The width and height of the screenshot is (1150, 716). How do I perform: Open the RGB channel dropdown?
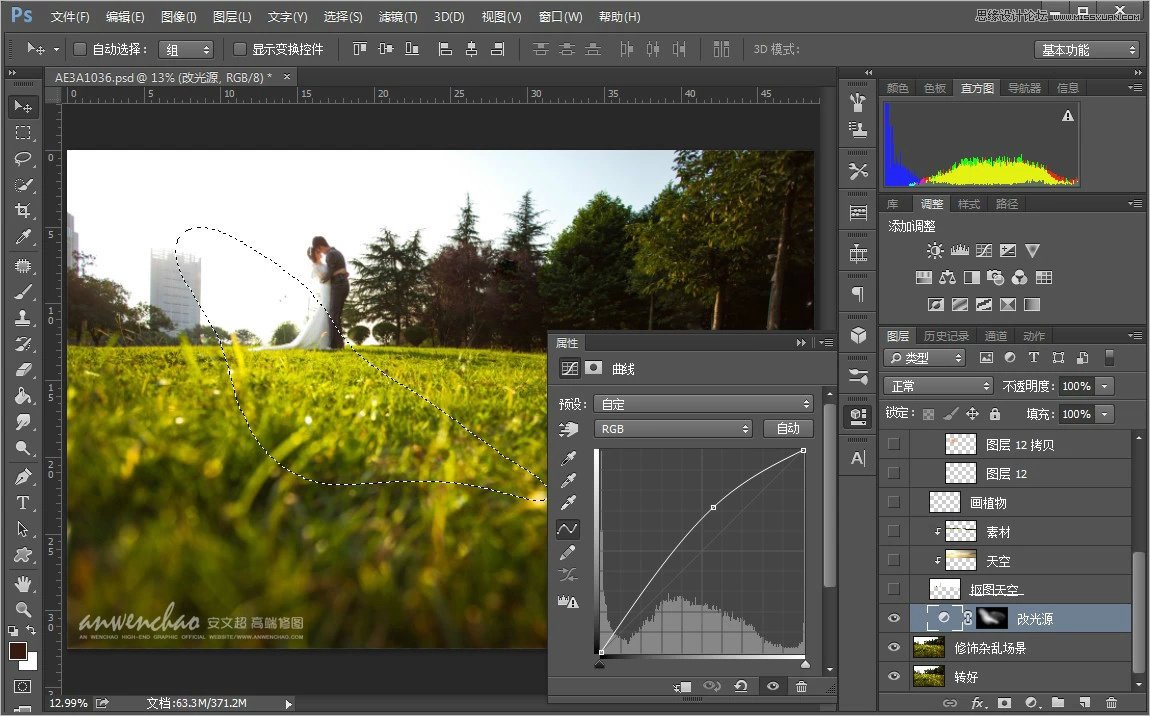672,428
